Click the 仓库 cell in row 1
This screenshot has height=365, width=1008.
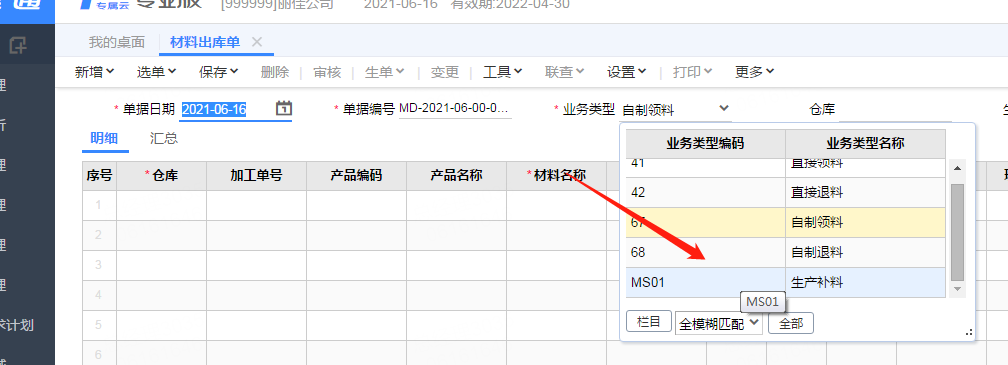161,205
